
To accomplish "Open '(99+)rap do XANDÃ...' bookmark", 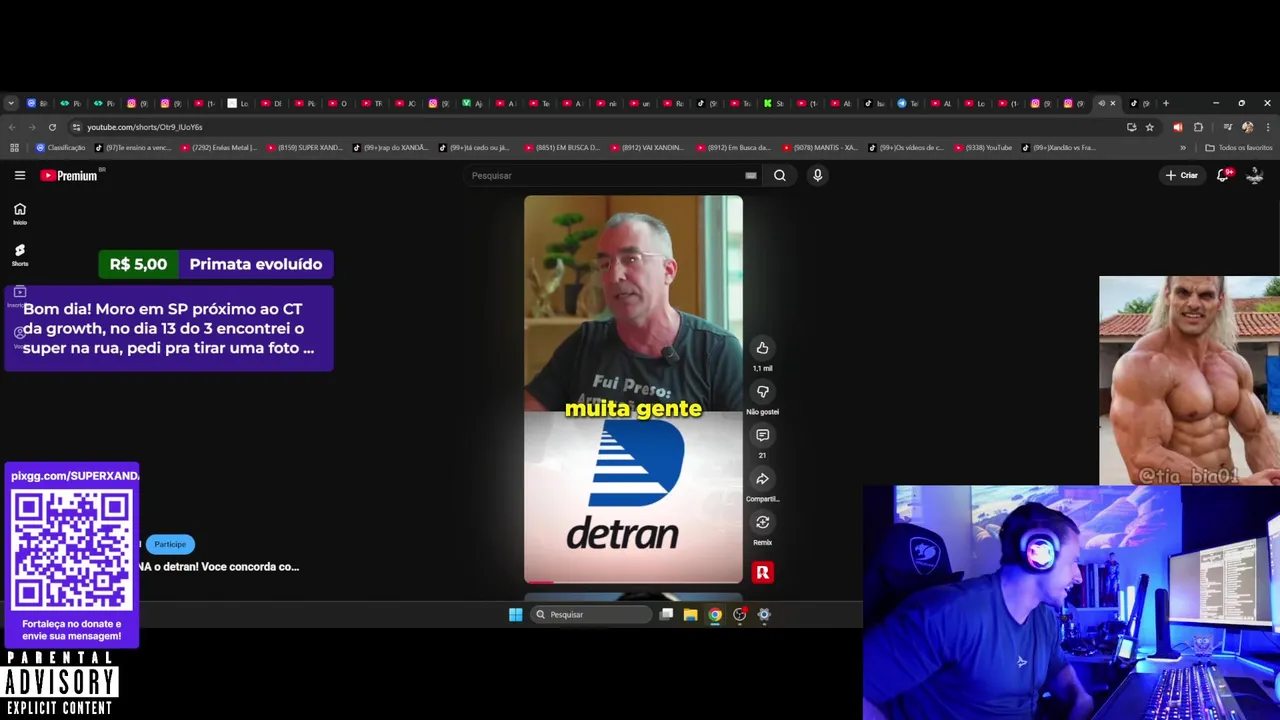I will tap(390, 148).
